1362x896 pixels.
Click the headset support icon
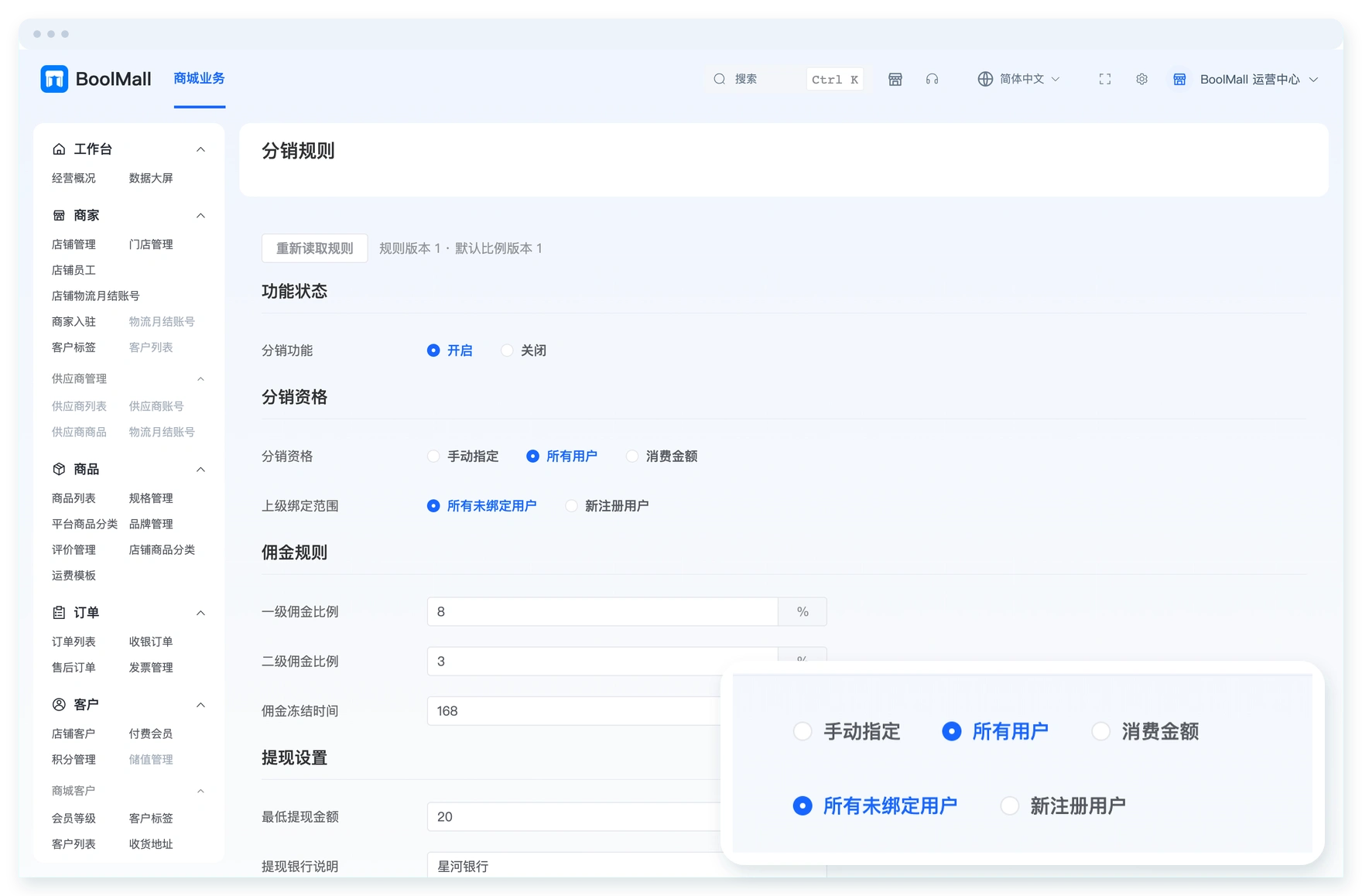tap(933, 79)
